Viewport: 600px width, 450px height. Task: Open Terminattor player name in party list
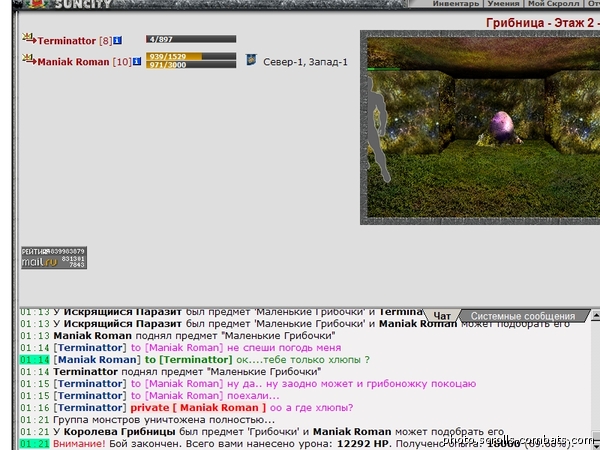(x=67, y=41)
